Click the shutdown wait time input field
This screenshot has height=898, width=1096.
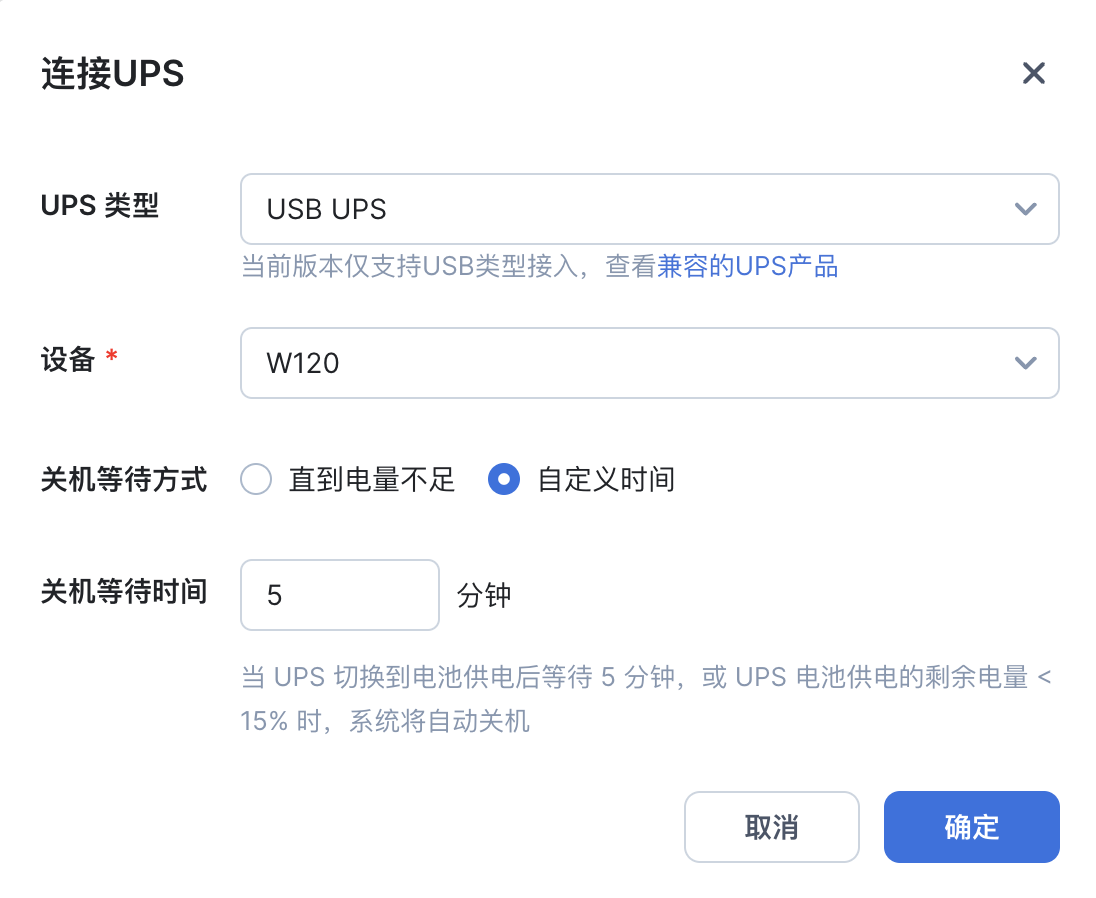coord(340,594)
